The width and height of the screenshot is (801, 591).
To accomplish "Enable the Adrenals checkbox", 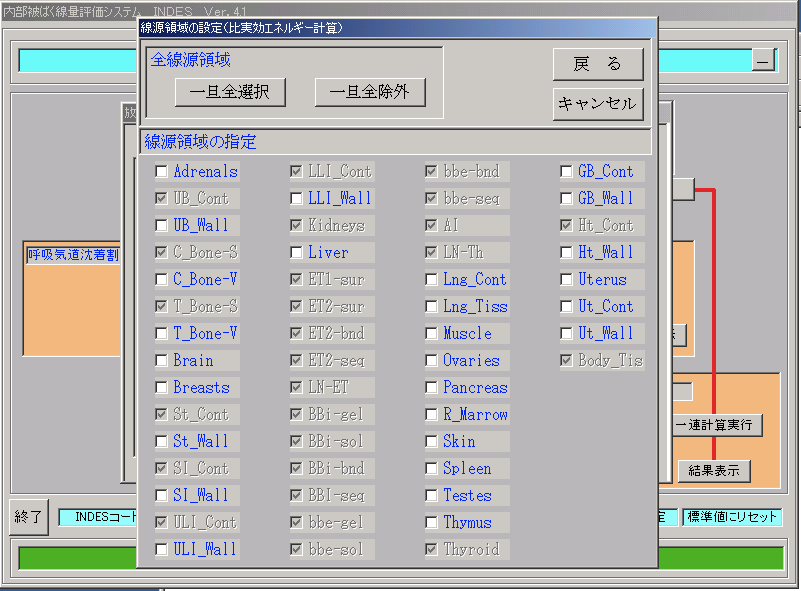I will (x=161, y=172).
